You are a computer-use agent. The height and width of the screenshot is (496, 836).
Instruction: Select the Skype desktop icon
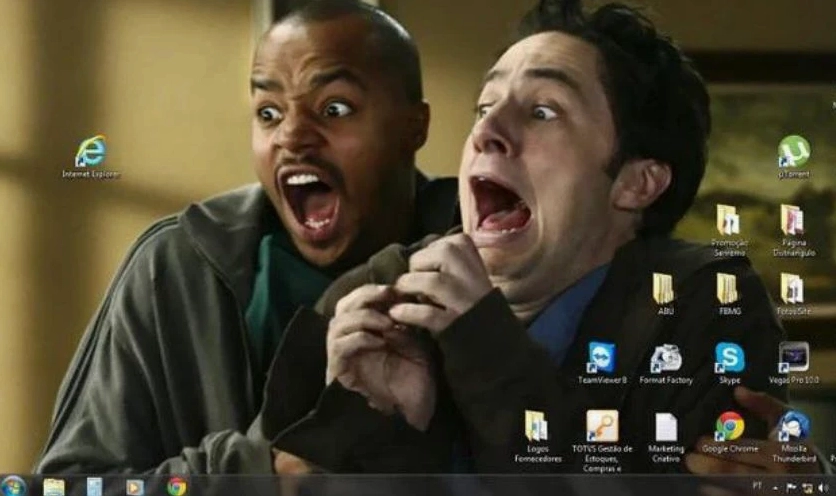pos(729,358)
